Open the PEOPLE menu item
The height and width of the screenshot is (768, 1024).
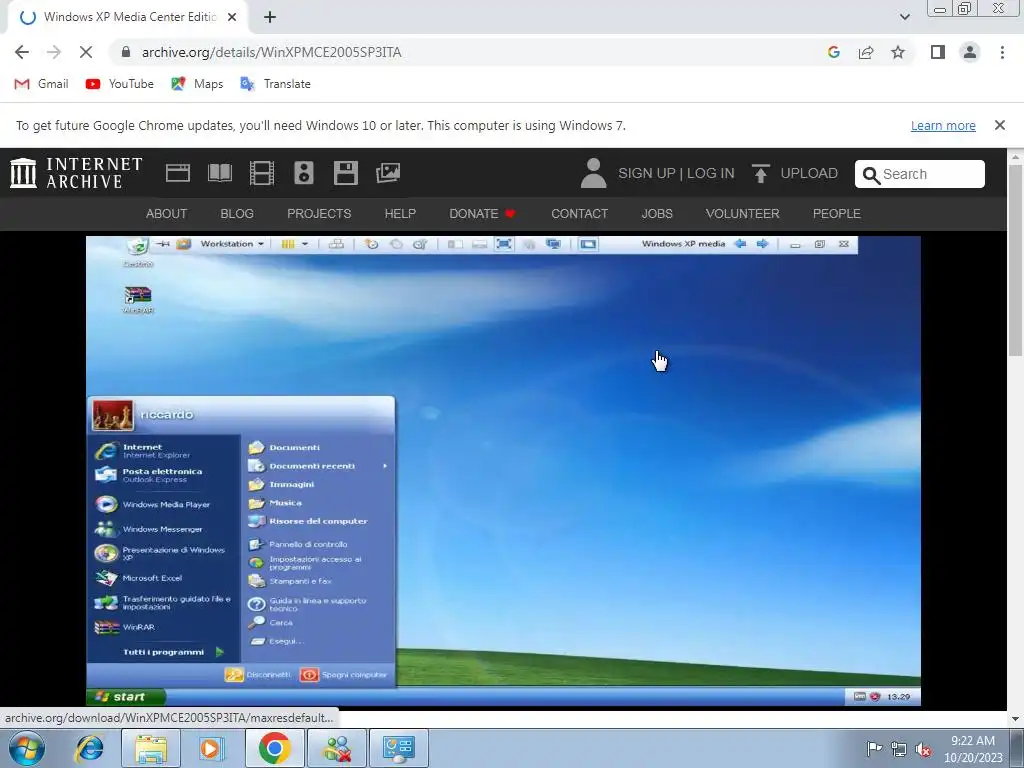point(837,214)
